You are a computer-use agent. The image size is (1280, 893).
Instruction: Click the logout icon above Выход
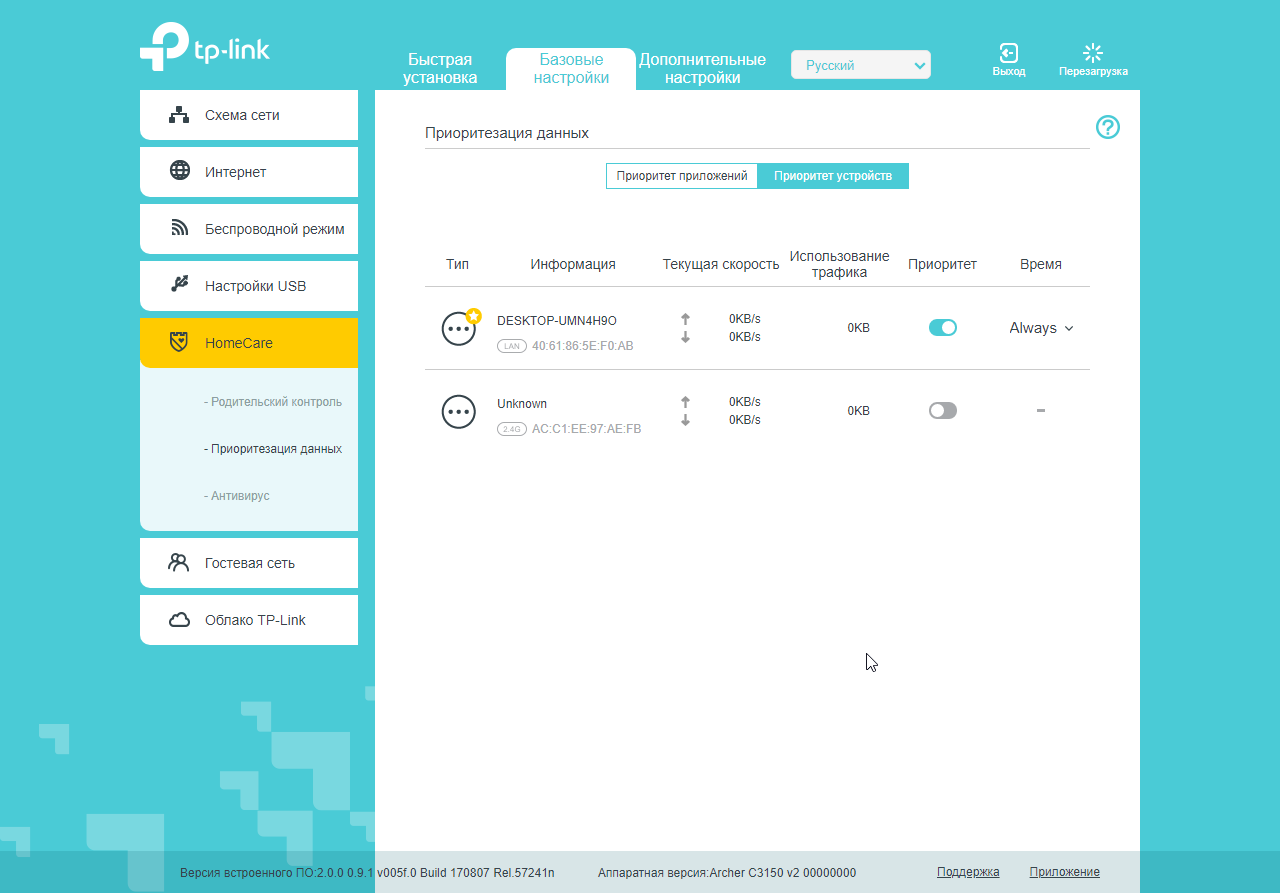(x=1009, y=53)
